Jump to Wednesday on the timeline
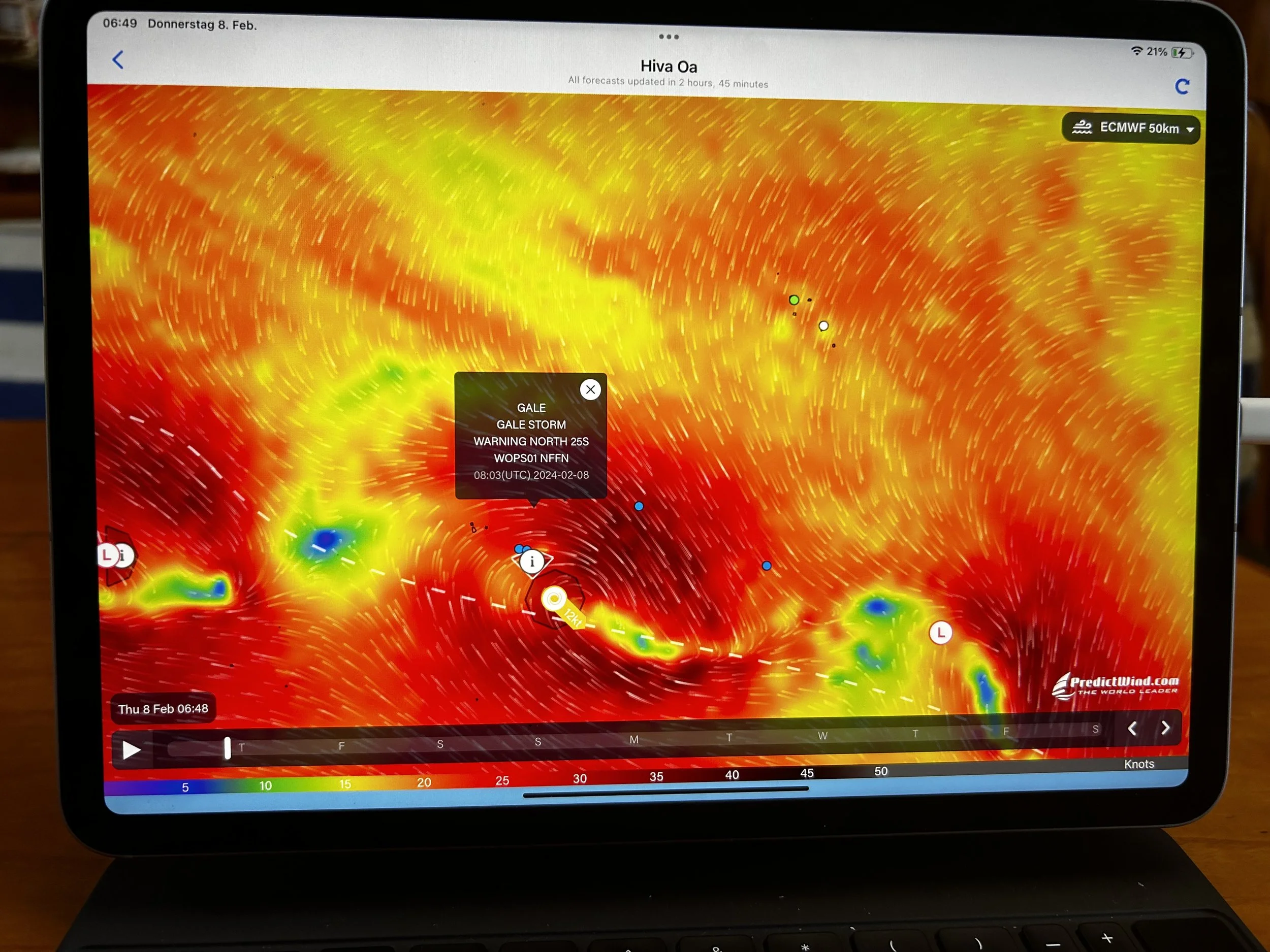 (x=822, y=736)
